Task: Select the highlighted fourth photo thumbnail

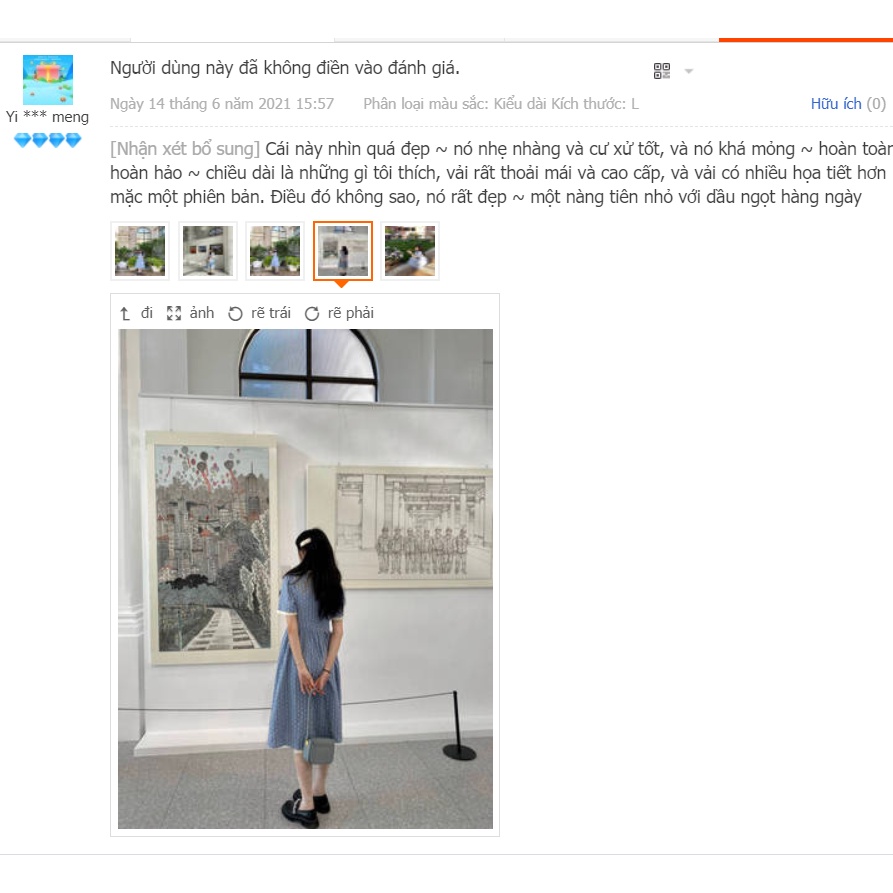Action: (343, 251)
